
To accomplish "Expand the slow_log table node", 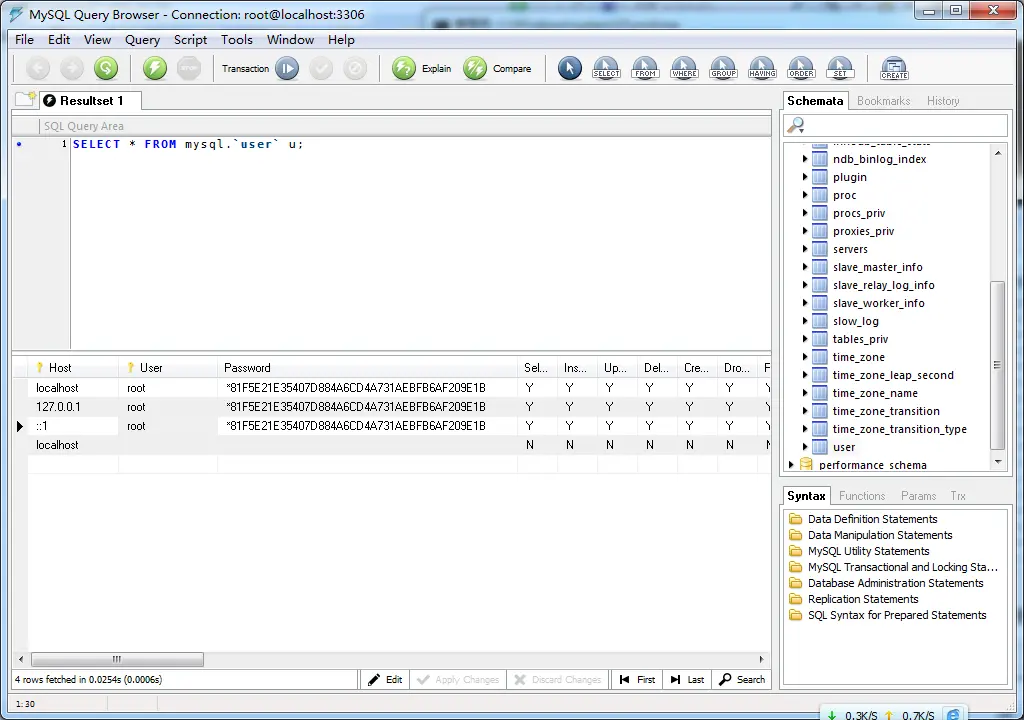I will click(805, 321).
